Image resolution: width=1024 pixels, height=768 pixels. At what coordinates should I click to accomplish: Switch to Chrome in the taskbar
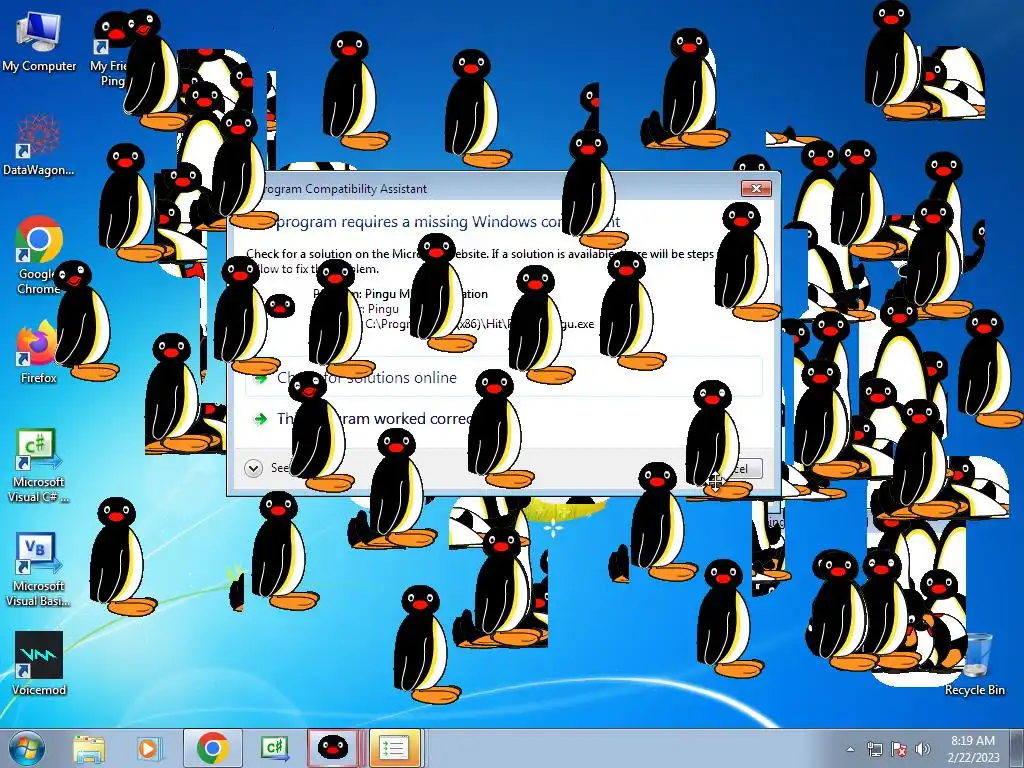[x=212, y=748]
